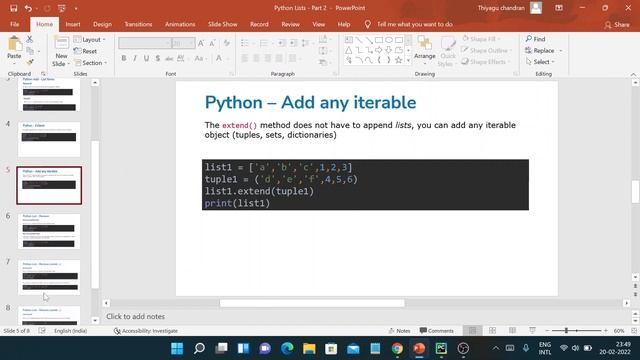Open Shape Outline options

[x=487, y=50]
